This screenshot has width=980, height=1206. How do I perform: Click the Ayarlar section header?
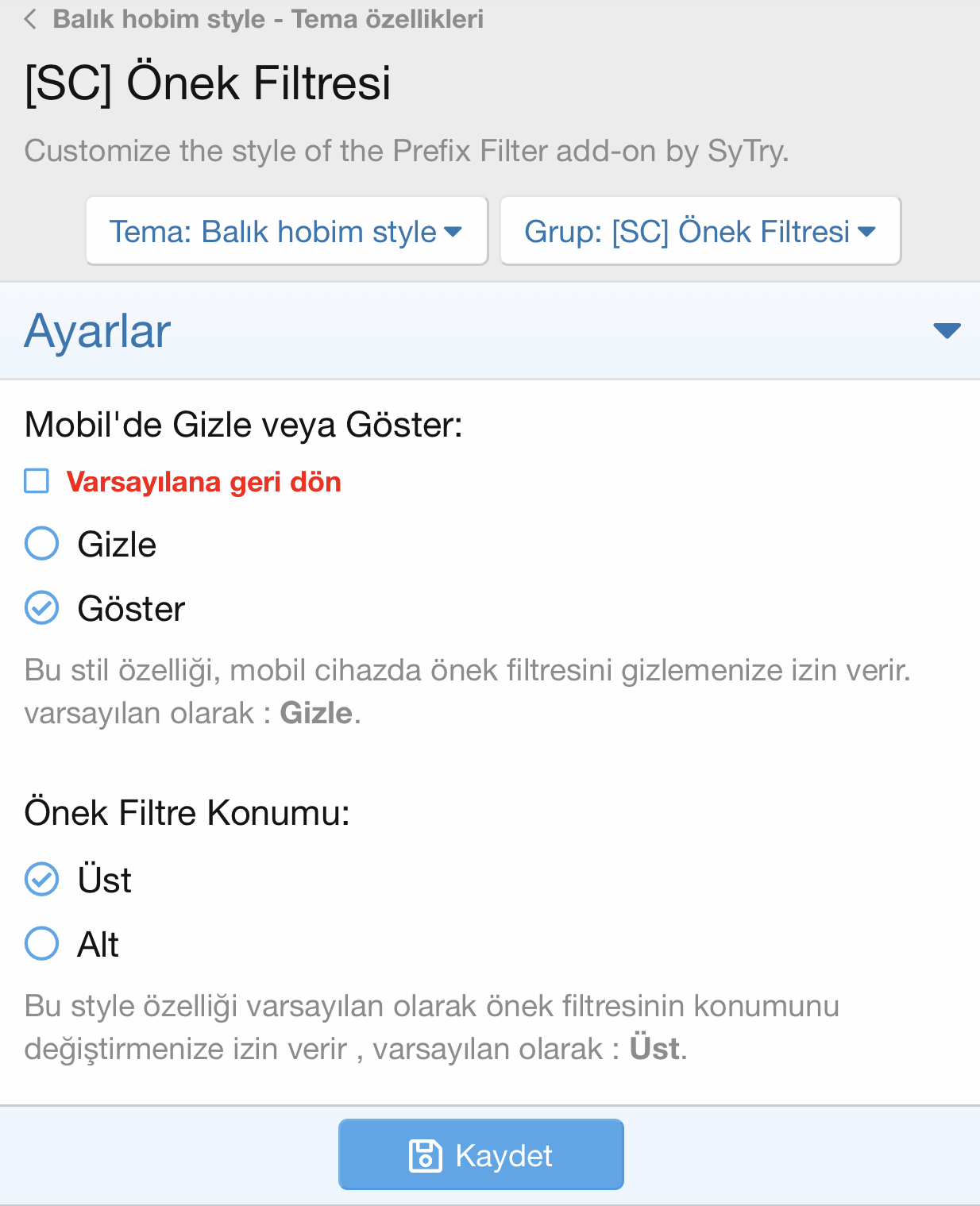(x=490, y=330)
